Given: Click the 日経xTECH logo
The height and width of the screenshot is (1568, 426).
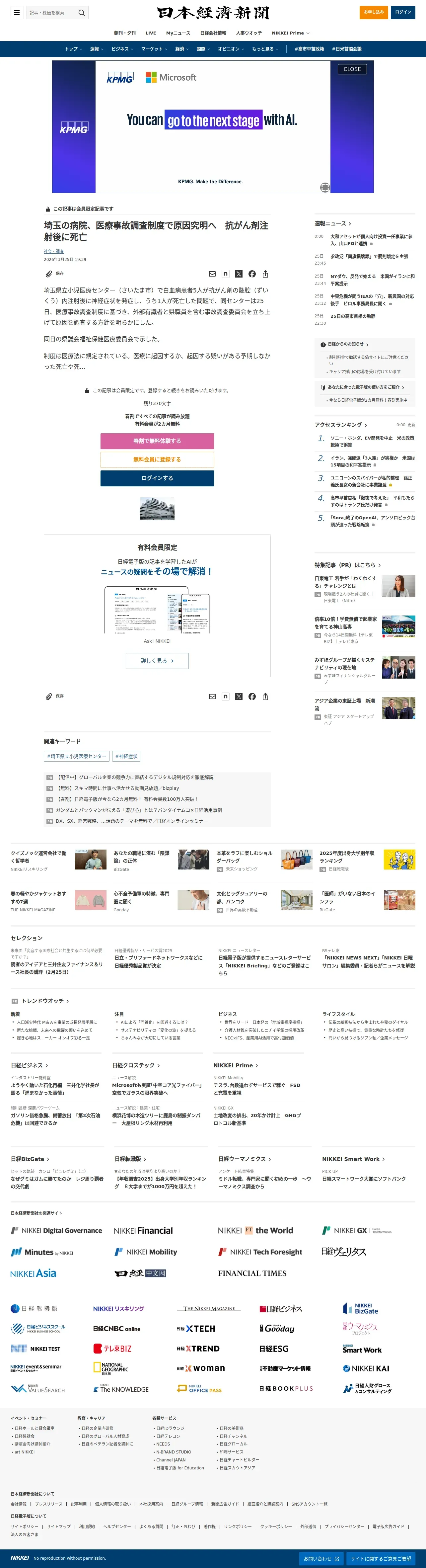Looking at the screenshot, I should (195, 1328).
